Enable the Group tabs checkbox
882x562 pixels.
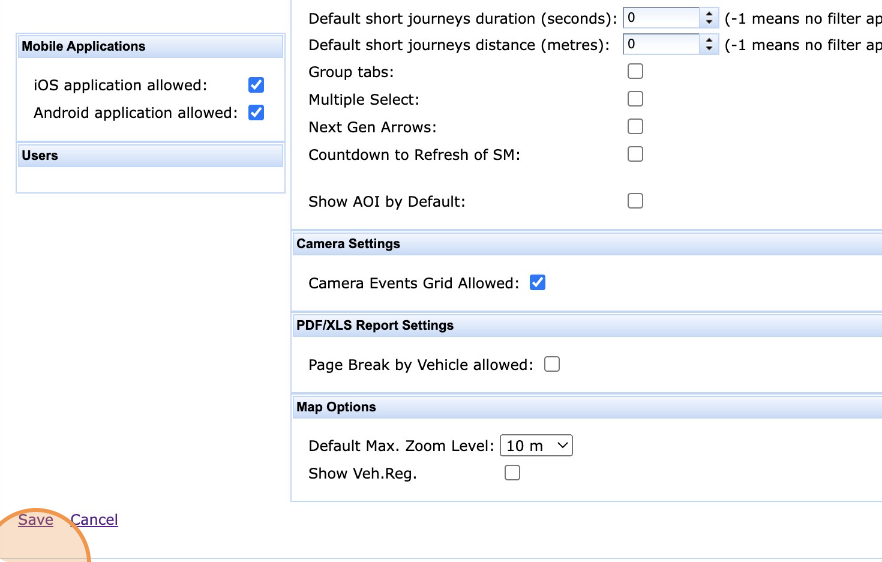(635, 71)
